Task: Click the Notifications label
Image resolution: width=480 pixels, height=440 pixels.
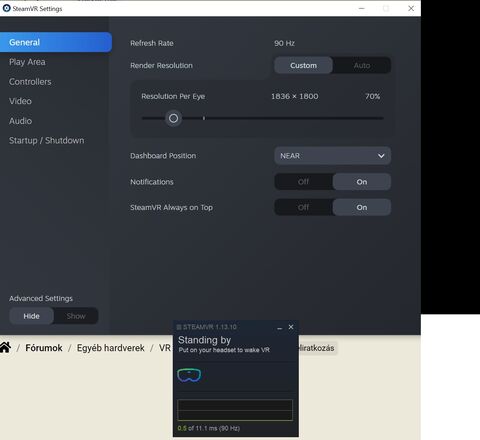Action: (152, 182)
